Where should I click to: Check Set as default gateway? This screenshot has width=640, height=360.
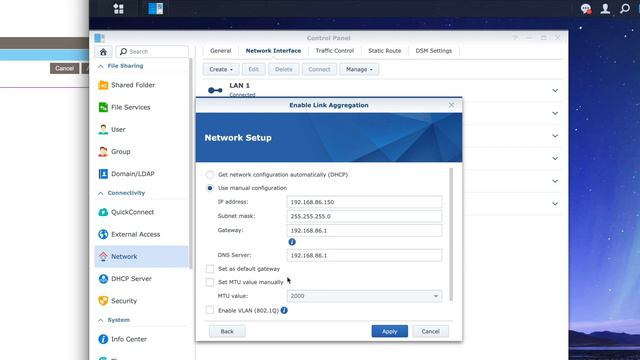[x=210, y=269]
